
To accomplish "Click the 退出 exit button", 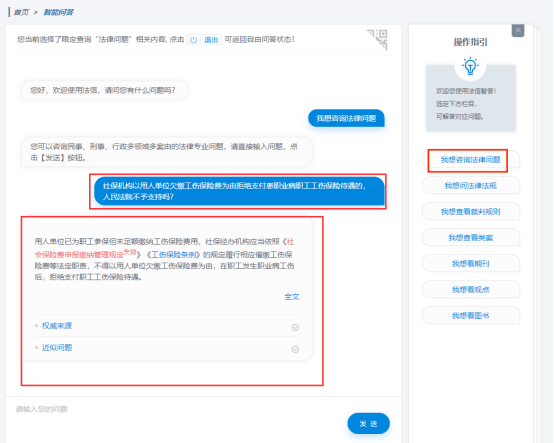I will click(x=211, y=40).
